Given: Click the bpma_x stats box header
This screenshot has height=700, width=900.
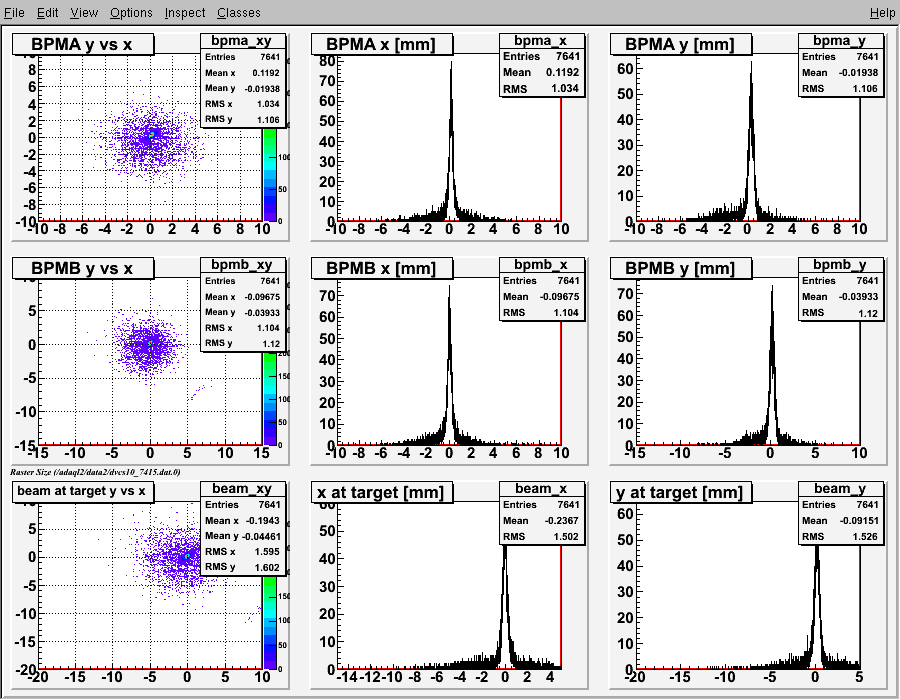Looking at the screenshot, I should (x=542, y=41).
